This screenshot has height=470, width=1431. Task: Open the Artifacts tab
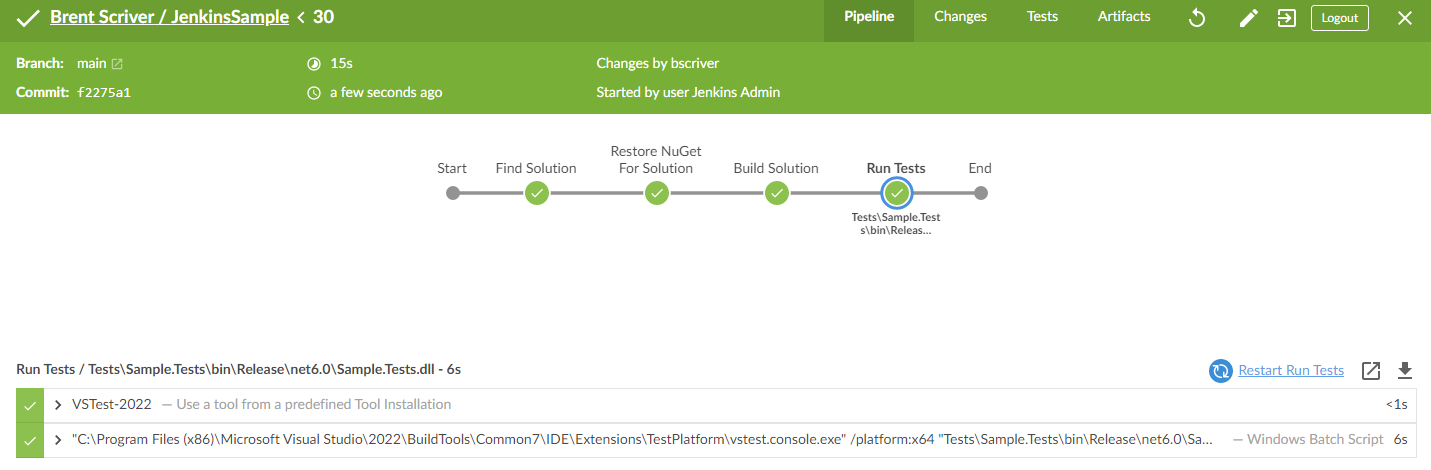pyautogui.click(x=1124, y=17)
